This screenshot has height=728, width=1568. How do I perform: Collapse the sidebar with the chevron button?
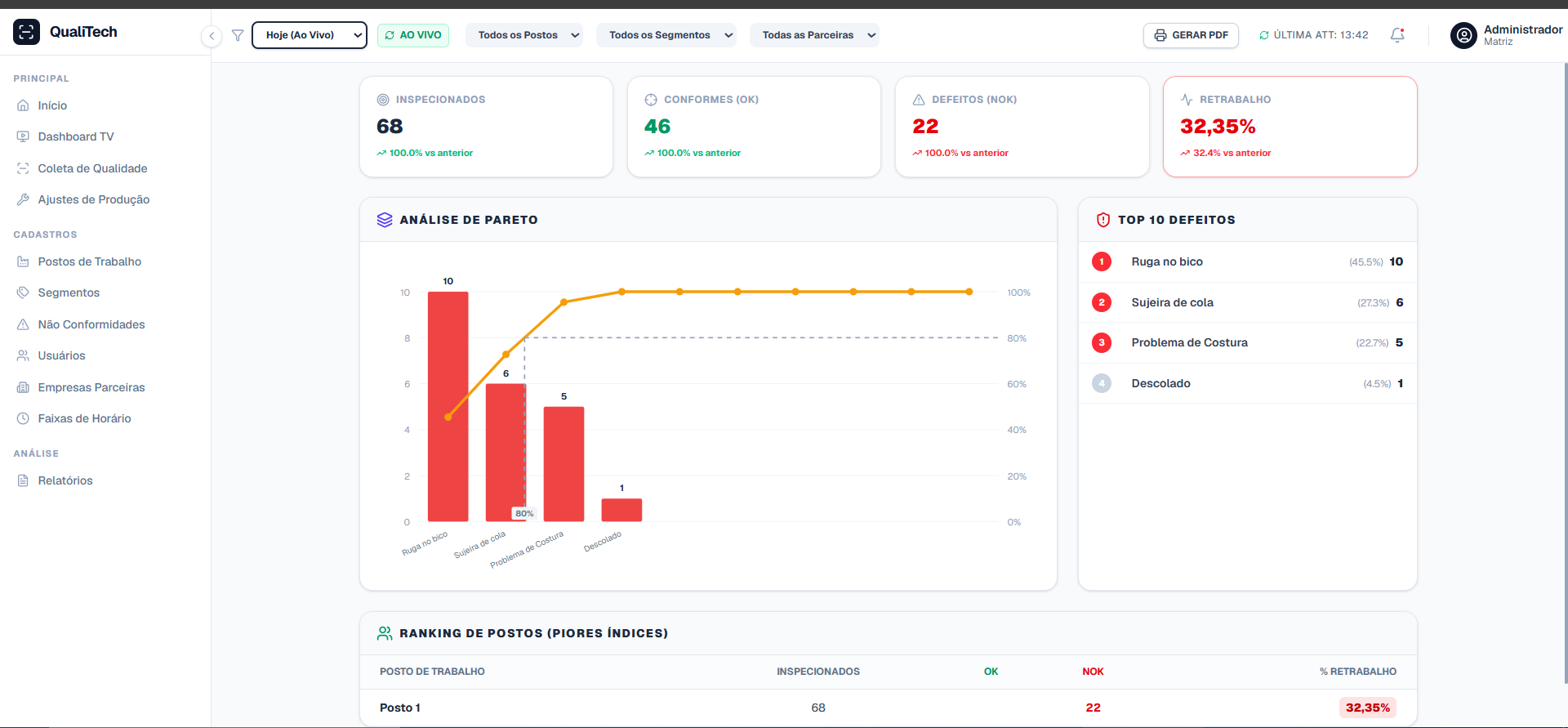pos(212,36)
